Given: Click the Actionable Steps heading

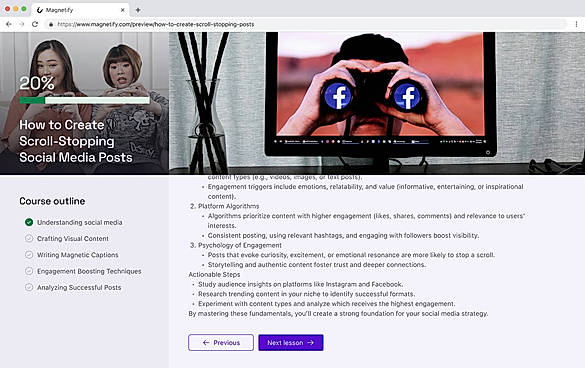Looking at the screenshot, I should 214,274.
